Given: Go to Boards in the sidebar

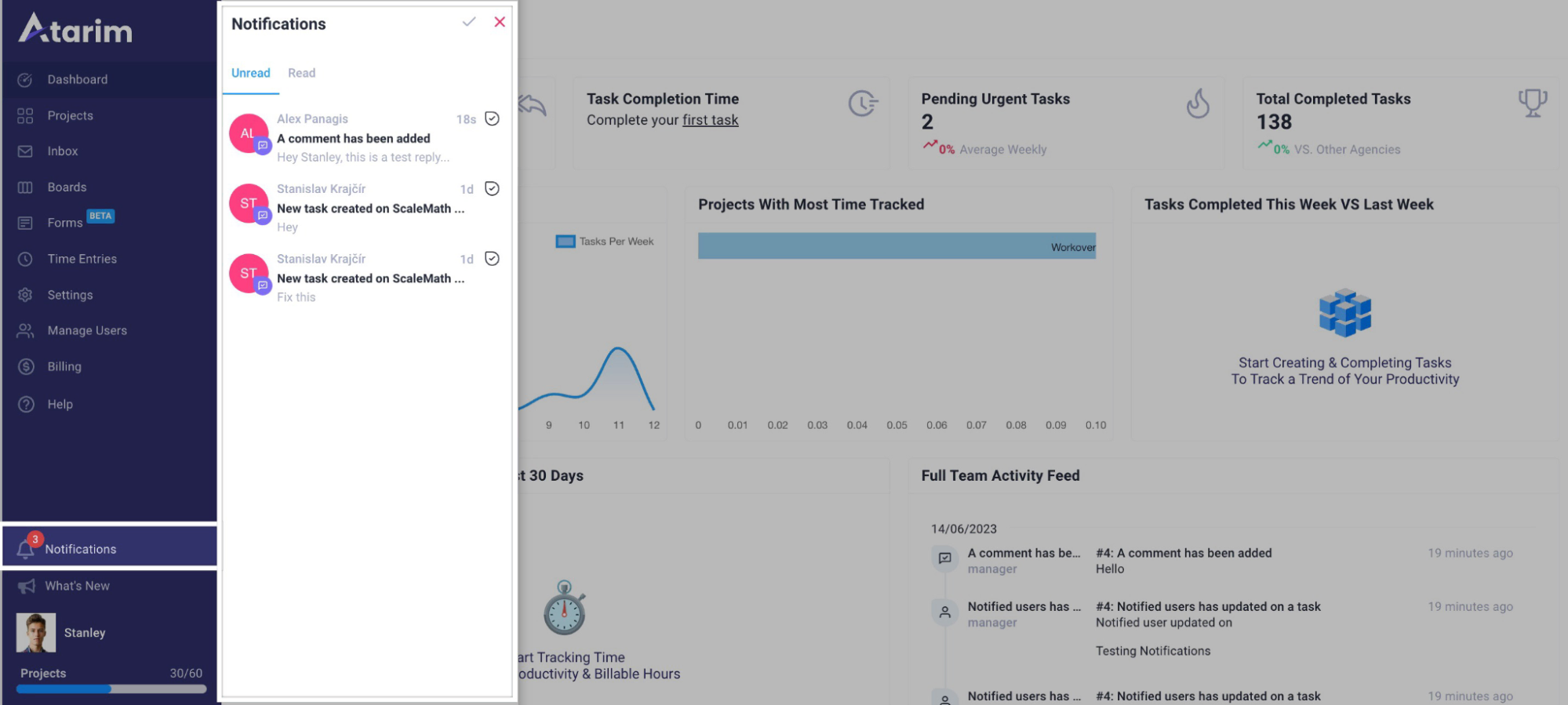Looking at the screenshot, I should (67, 187).
